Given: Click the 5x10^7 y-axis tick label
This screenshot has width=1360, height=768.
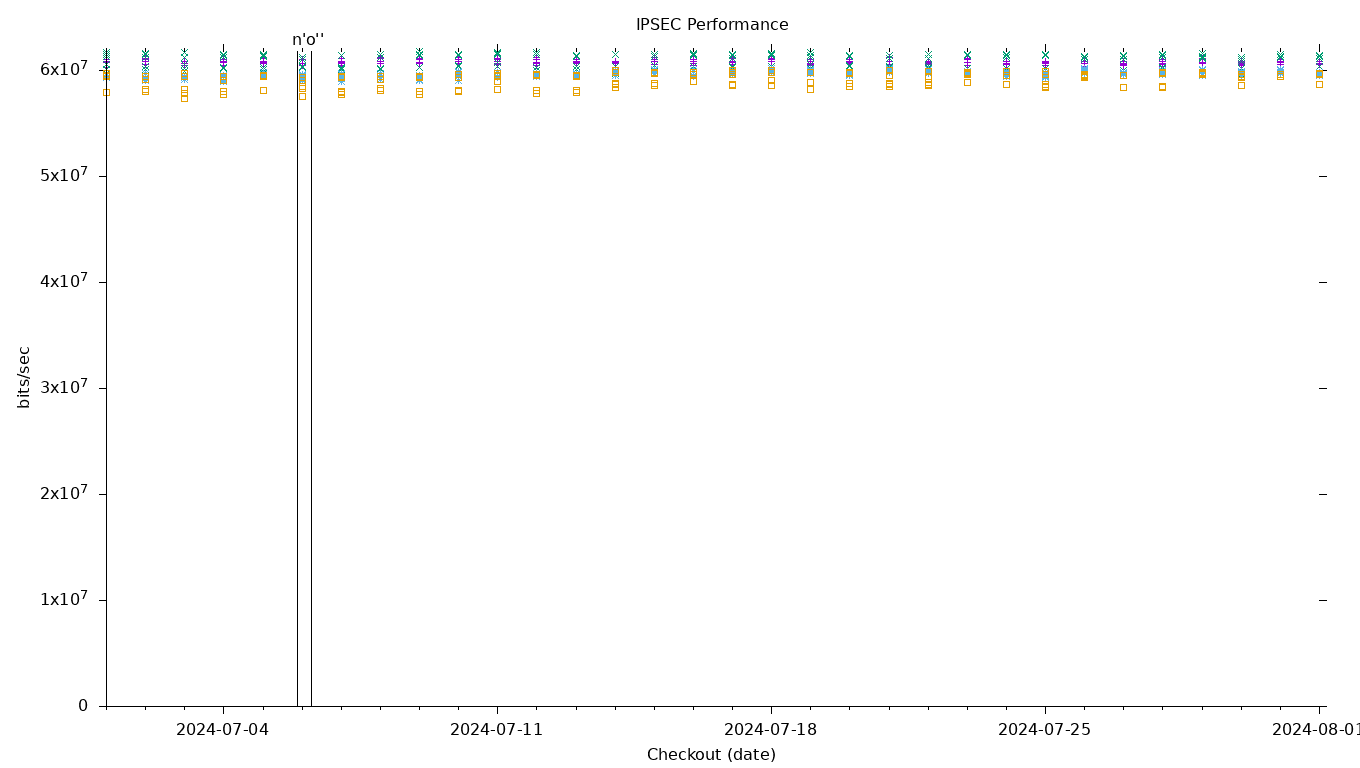Looking at the screenshot, I should pos(64,175).
